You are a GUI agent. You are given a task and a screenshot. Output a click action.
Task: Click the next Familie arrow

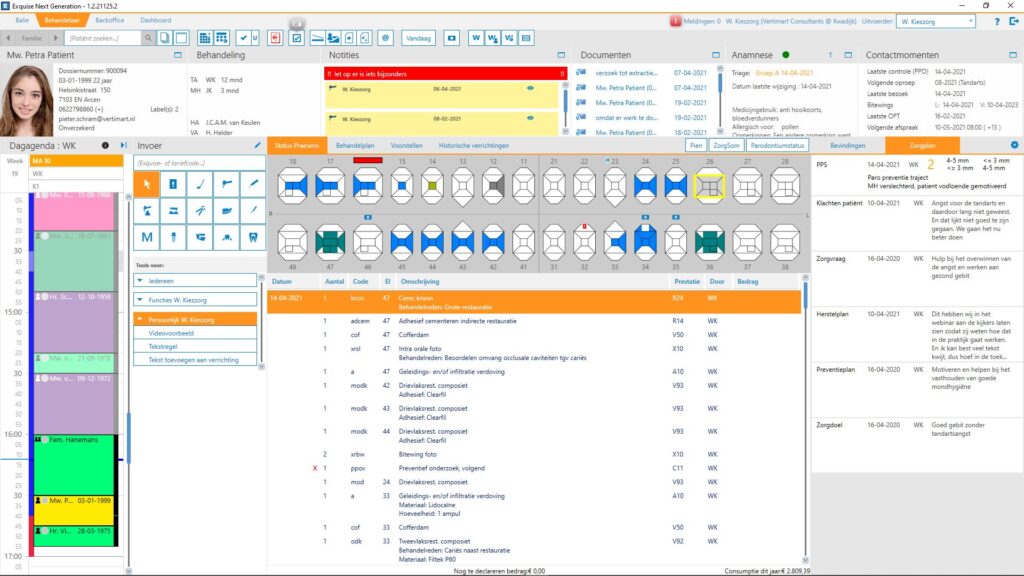tap(56, 38)
